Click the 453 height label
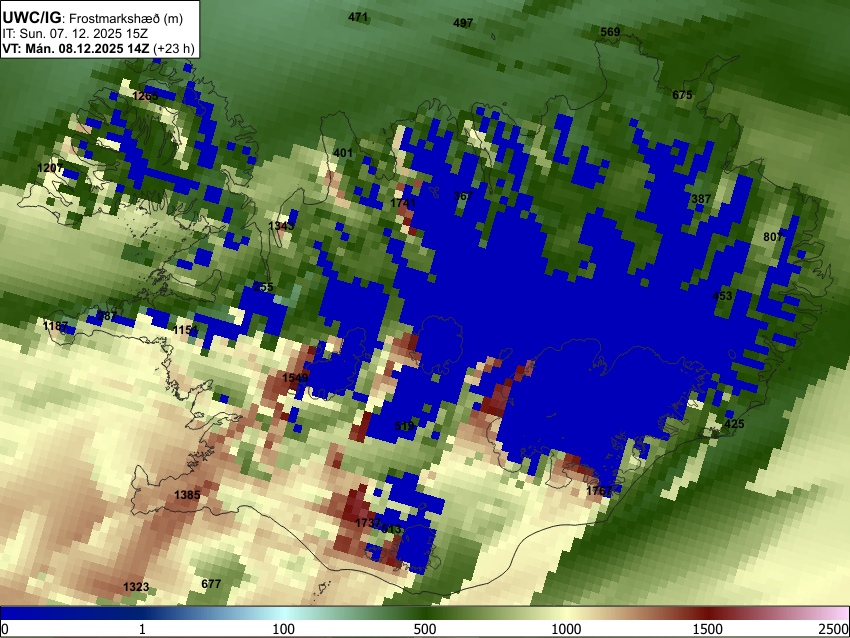This screenshot has width=850, height=638. coord(722,296)
